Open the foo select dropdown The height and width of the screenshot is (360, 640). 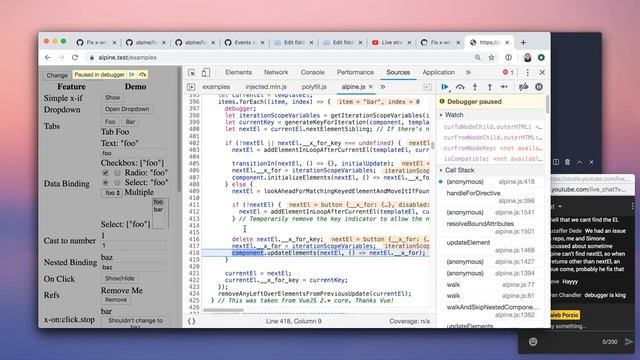point(111,193)
